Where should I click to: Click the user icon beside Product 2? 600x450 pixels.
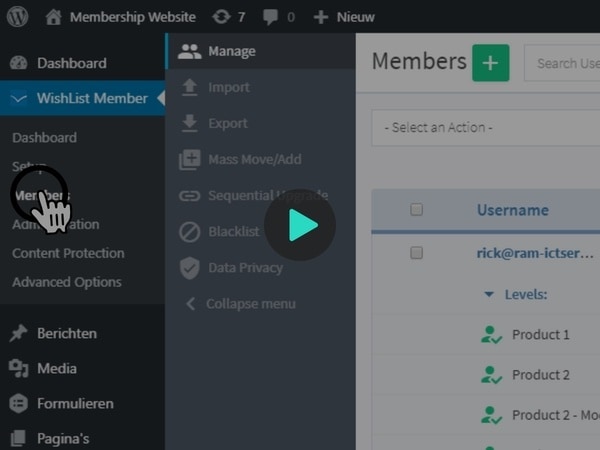coord(491,375)
